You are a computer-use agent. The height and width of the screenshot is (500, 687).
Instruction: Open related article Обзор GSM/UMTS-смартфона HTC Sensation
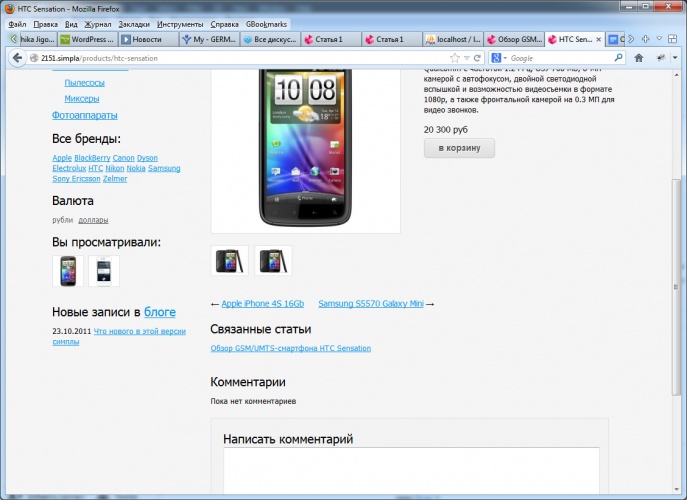coord(290,348)
